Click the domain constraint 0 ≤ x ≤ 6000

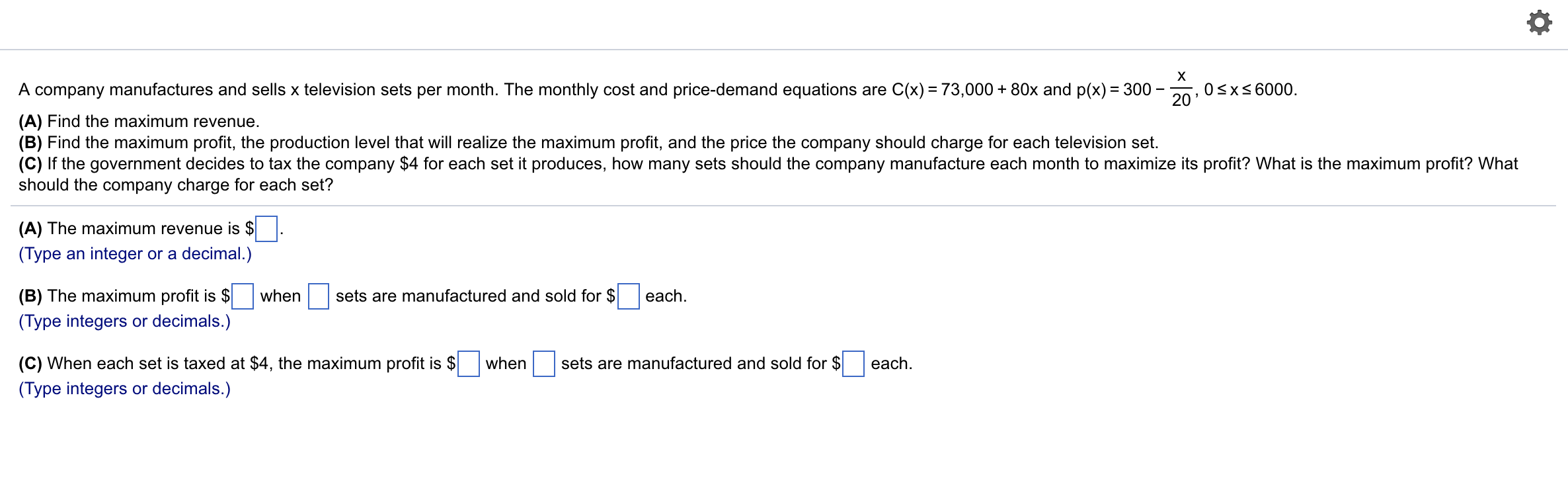[x=1251, y=90]
